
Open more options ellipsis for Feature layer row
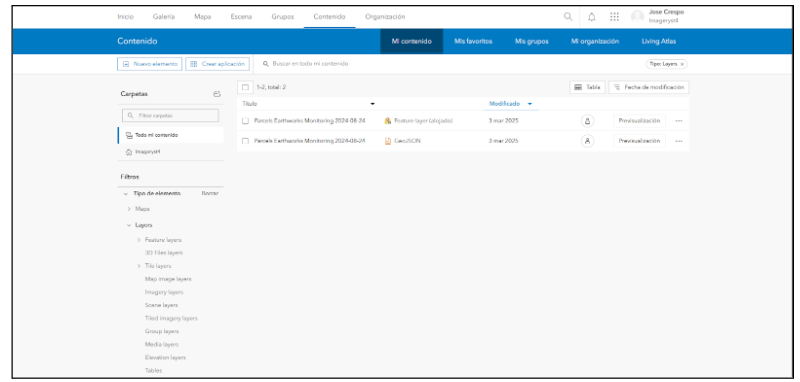coord(679,121)
